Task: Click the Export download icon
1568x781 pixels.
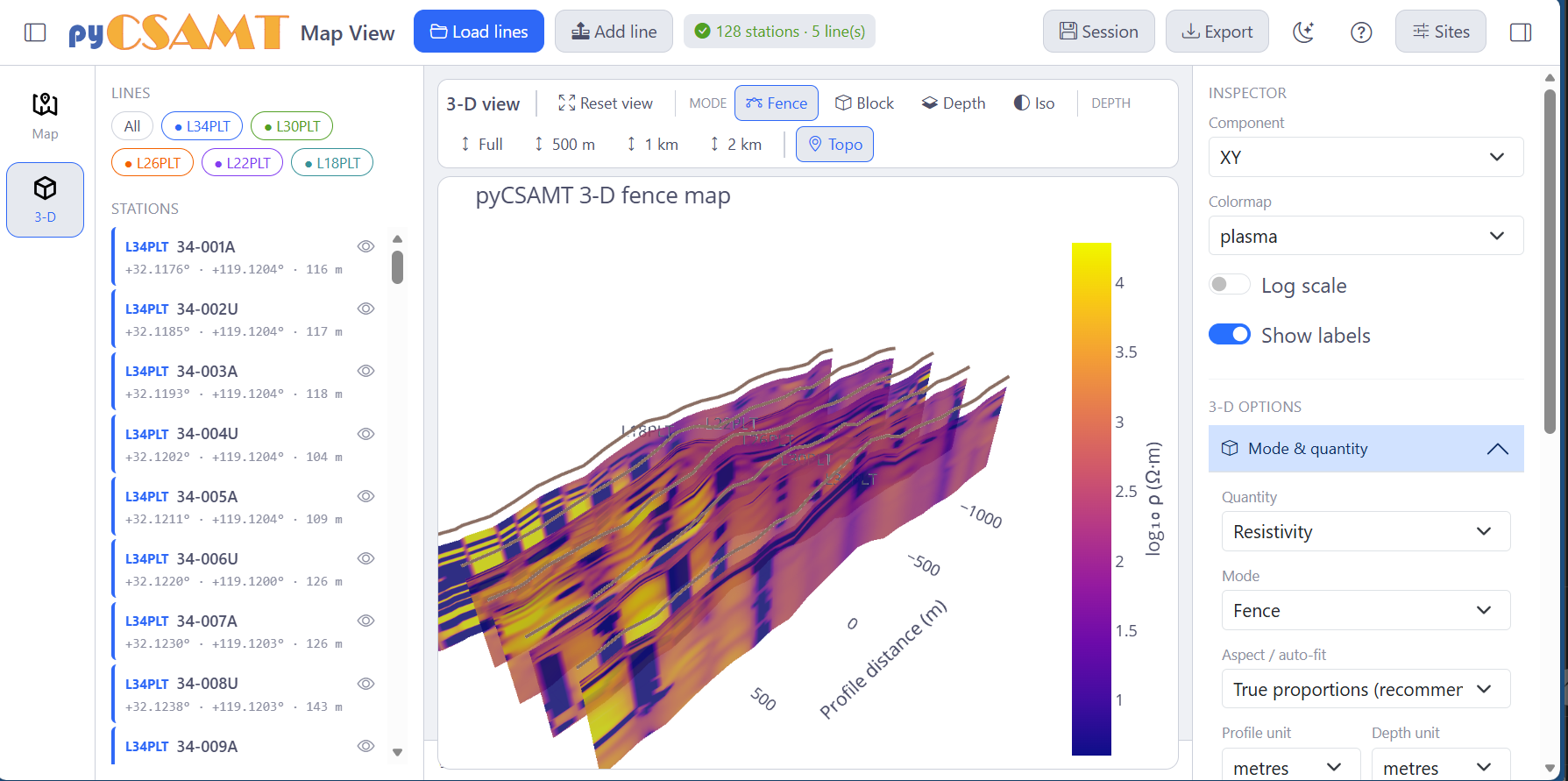Action: pyautogui.click(x=1191, y=32)
